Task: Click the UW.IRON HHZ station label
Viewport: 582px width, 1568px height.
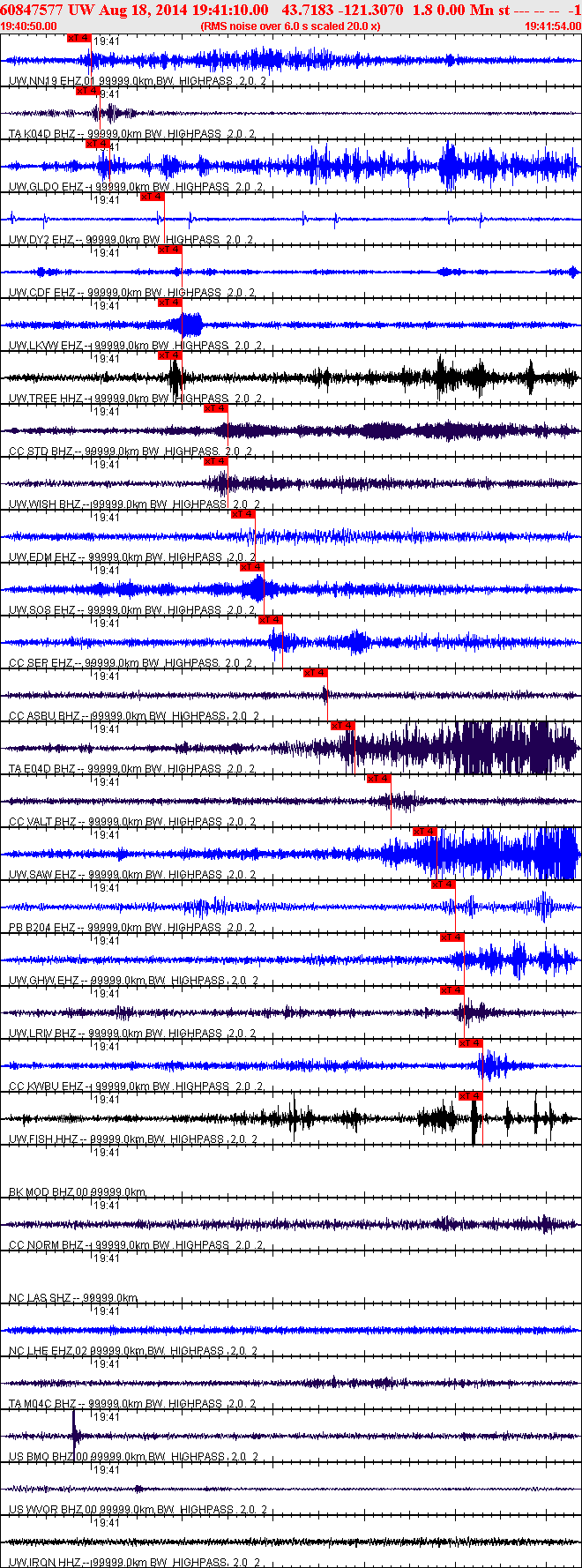Action: tap(46, 1563)
